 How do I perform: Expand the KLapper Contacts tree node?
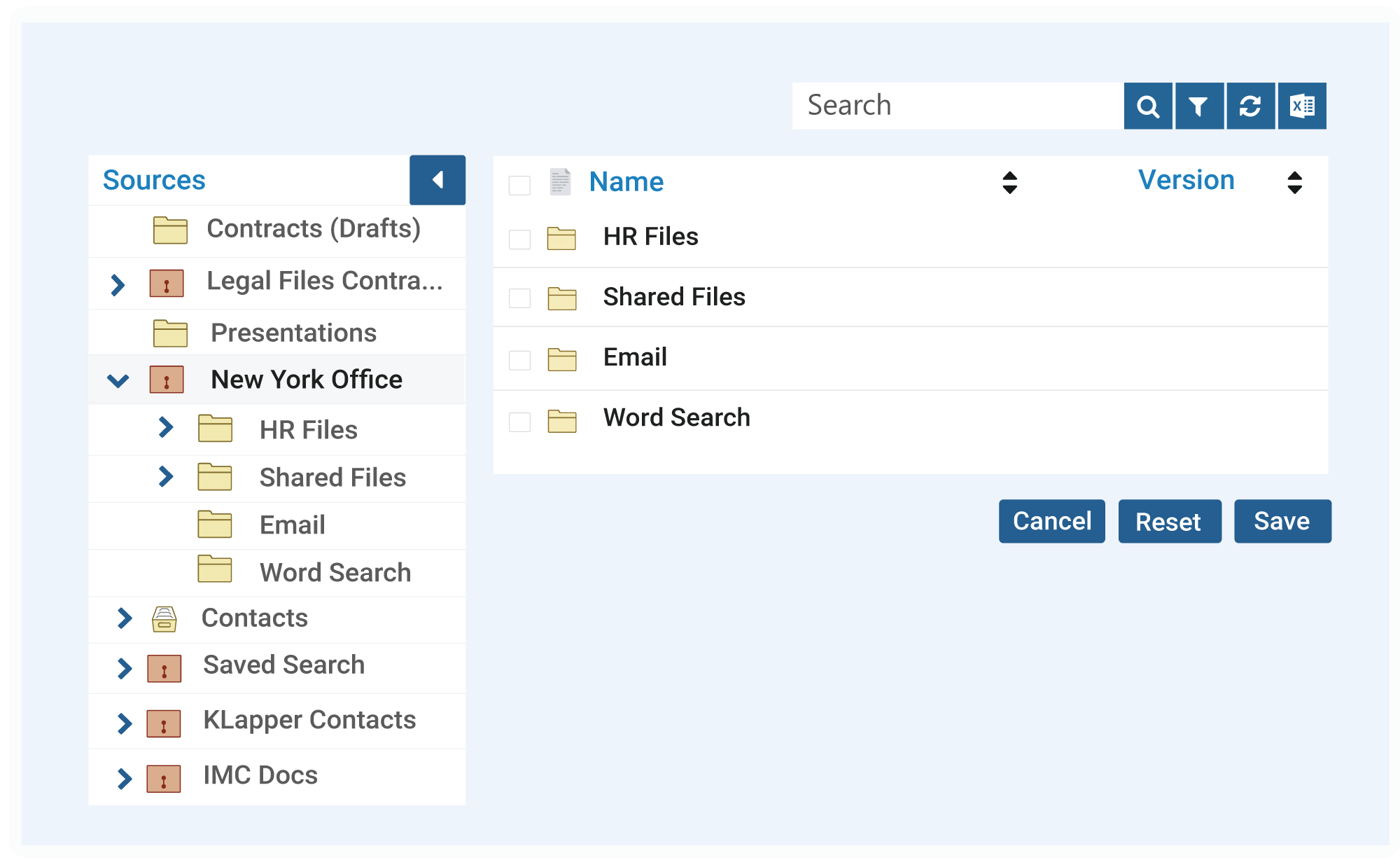[x=125, y=723]
